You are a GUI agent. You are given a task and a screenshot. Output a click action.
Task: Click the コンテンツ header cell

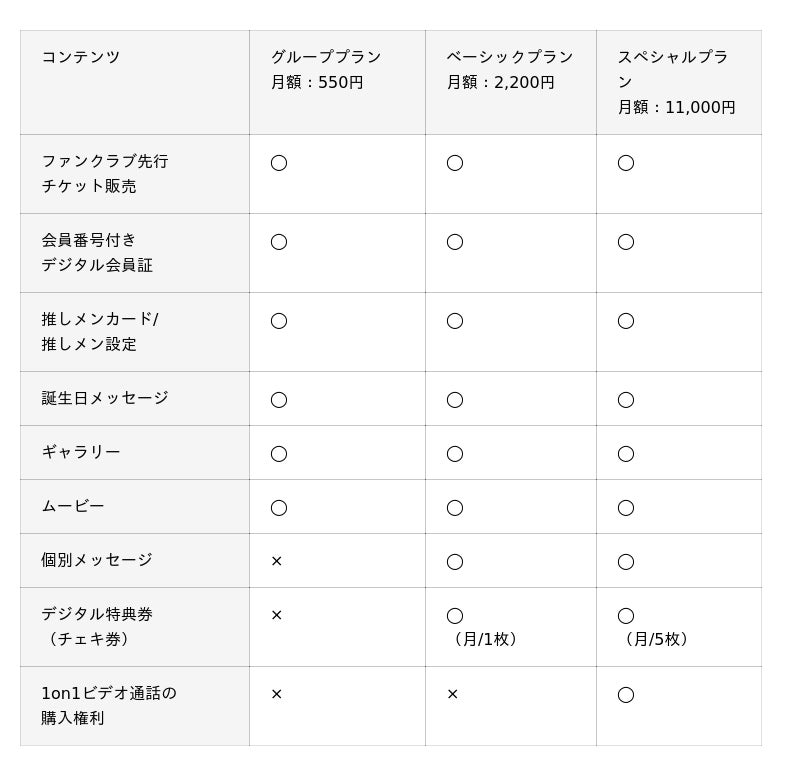81,57
